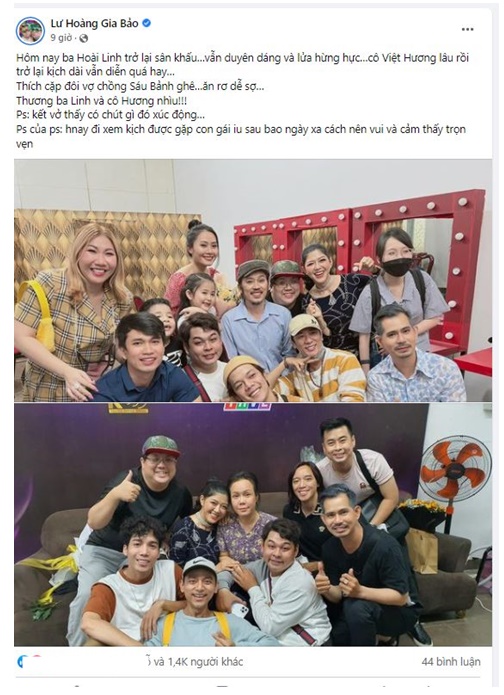Click the "Thích cặp đôi vợ chồng Sáu Bảnh" line
This screenshot has height=695, width=504.
140,86
